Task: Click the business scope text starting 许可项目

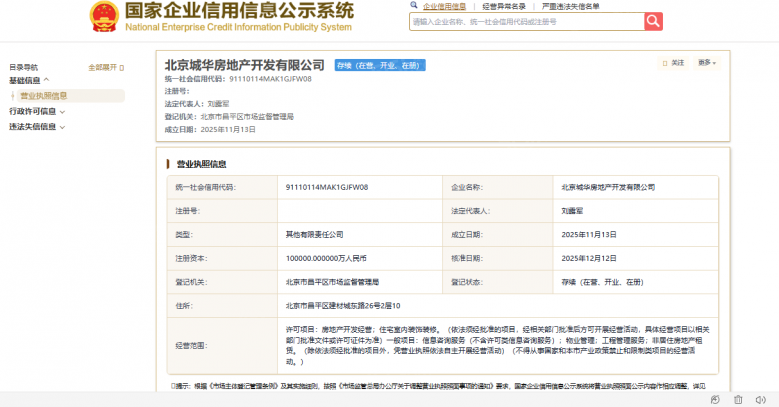Action: [x=497, y=345]
